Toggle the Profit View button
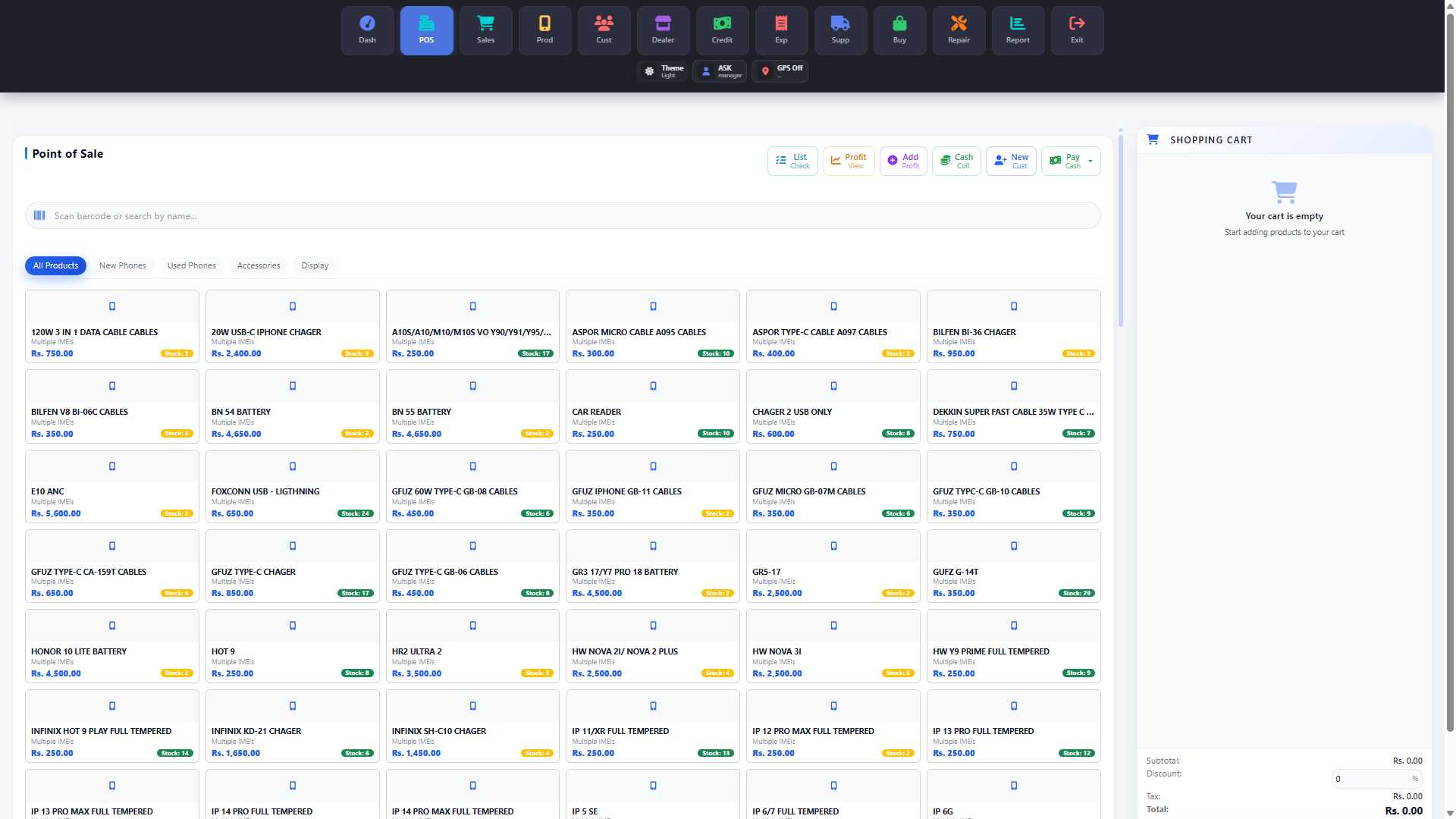This screenshot has width=1456, height=819. click(x=849, y=161)
